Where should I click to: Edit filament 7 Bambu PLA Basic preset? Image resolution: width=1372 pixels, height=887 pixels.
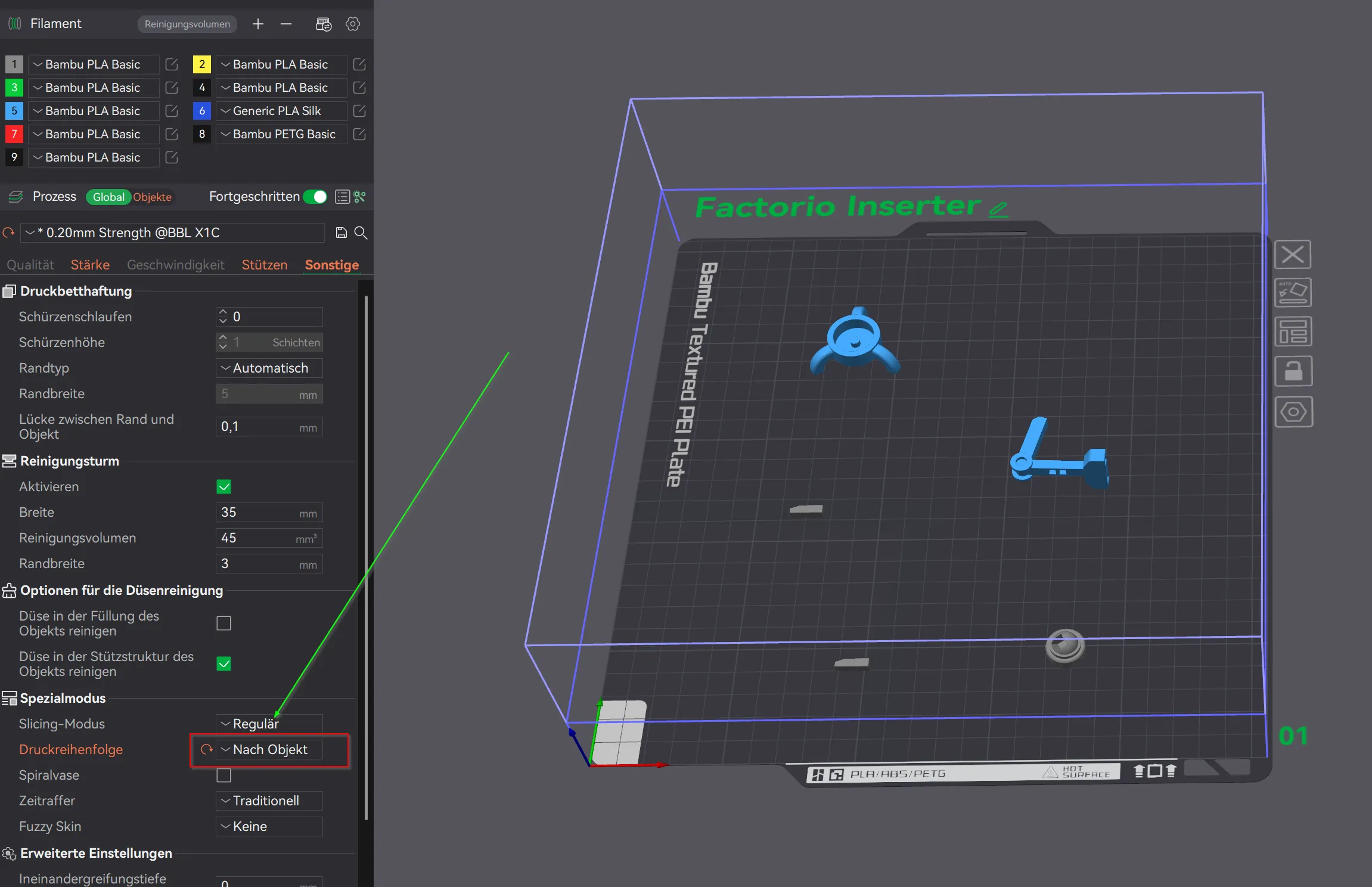[172, 134]
